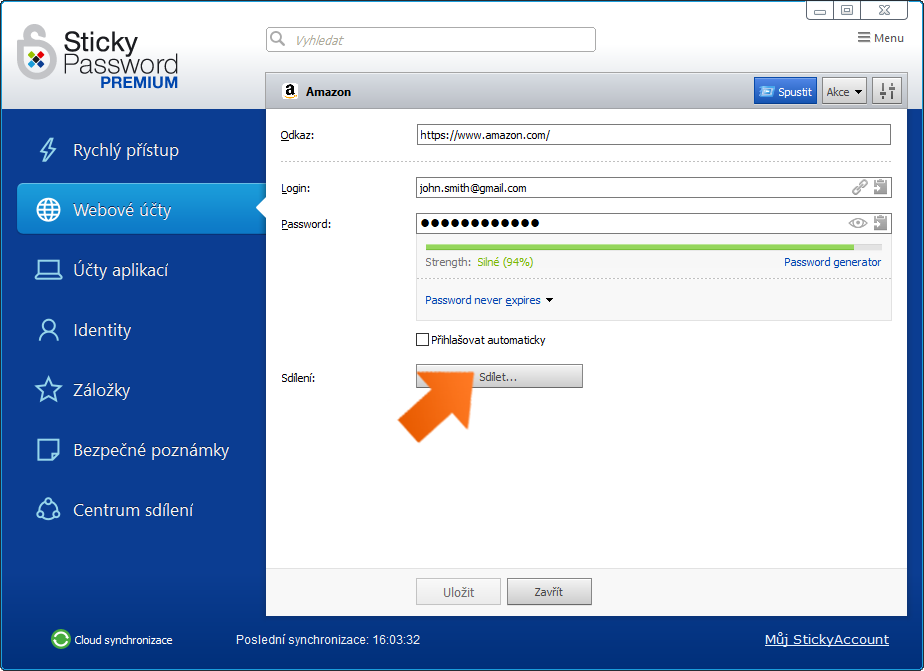Maximize the Sticky Password window
The height and width of the screenshot is (671, 924).
pos(847,10)
